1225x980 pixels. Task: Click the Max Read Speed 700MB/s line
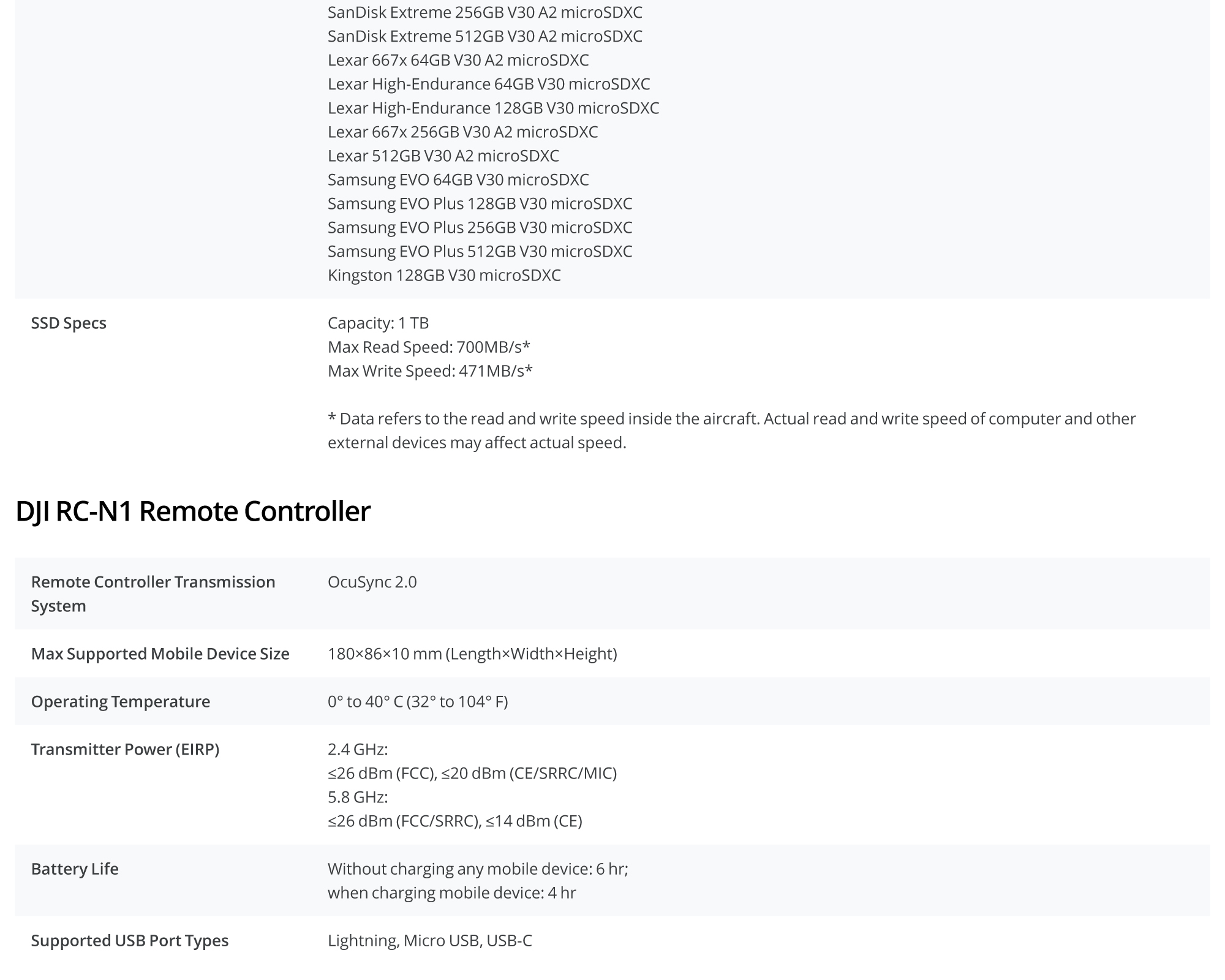pyautogui.click(x=429, y=347)
